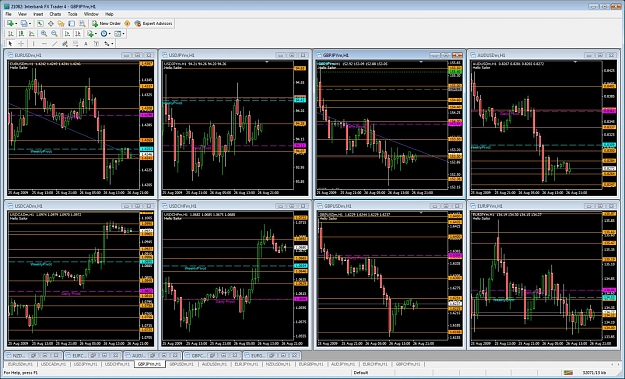Select the Equidistant Channel tool
Image resolution: width=625 pixels, height=379 pixels.
(x=65, y=44)
